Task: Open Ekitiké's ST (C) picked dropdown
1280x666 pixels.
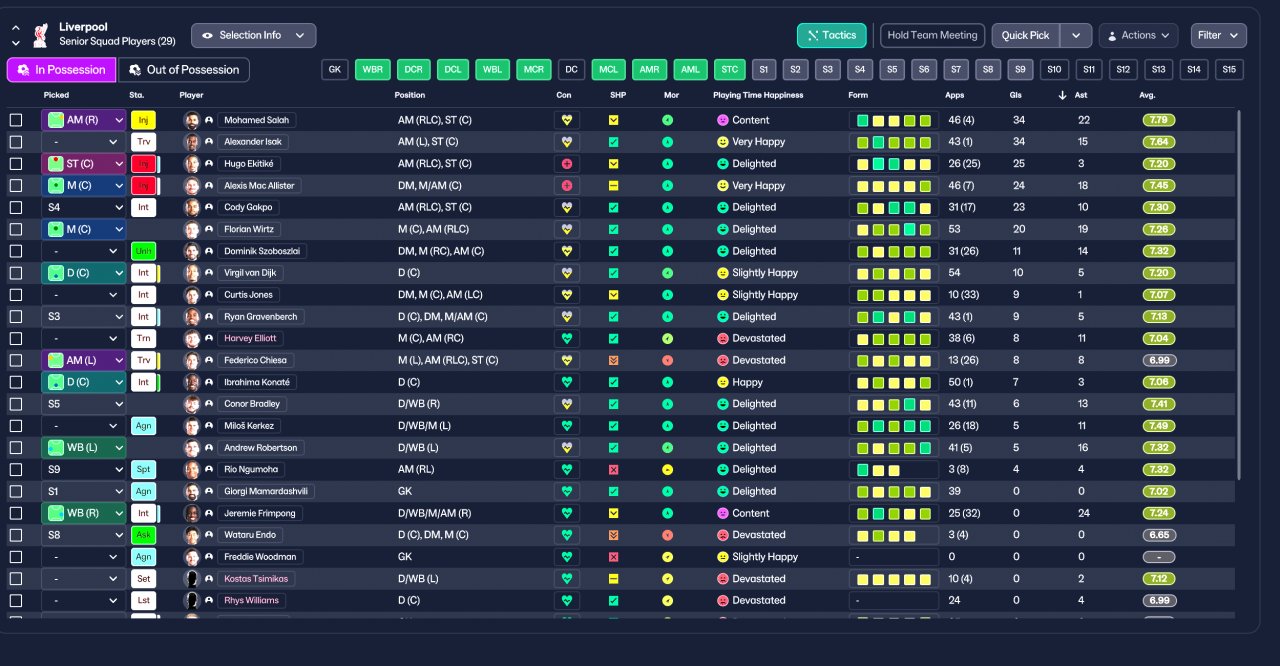Action: coord(84,164)
